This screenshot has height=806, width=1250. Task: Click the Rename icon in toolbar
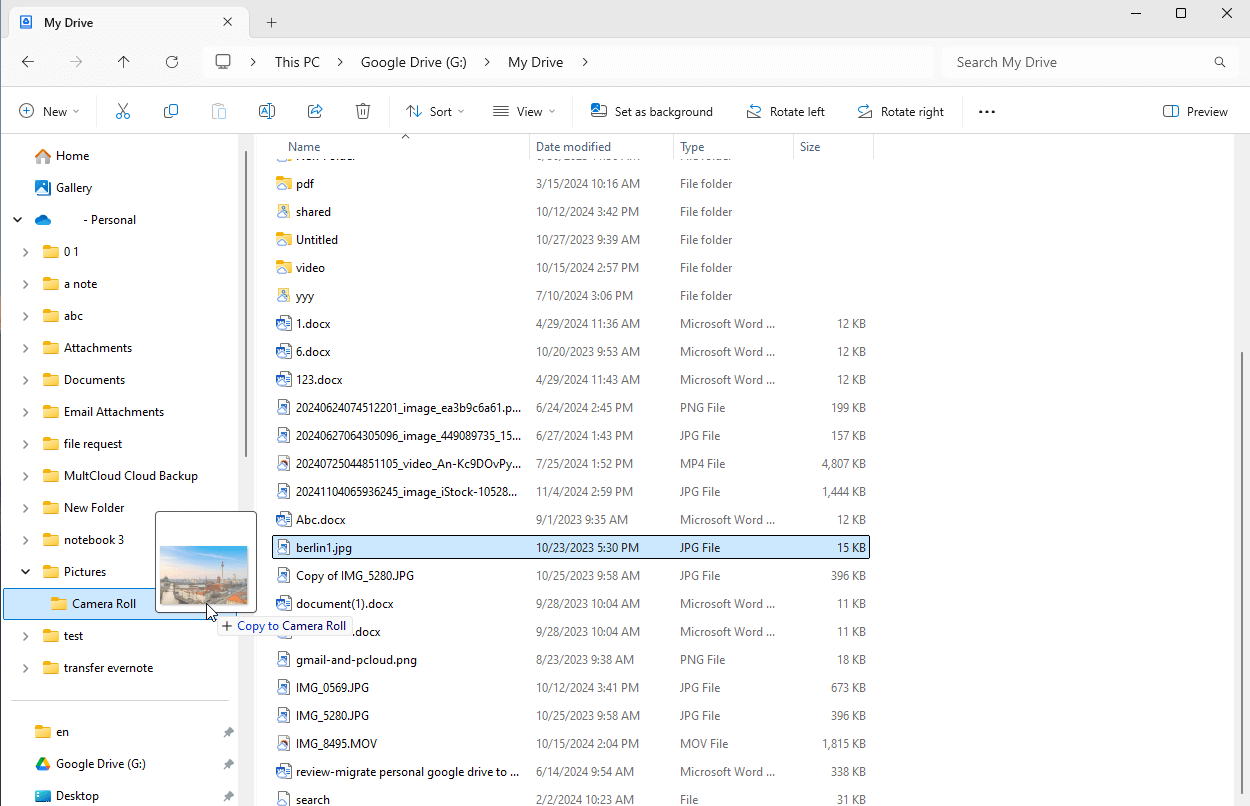pyautogui.click(x=267, y=112)
